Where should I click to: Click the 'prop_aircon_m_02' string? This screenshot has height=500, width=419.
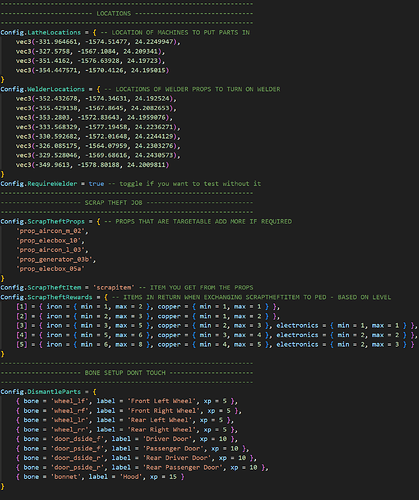pos(52,231)
